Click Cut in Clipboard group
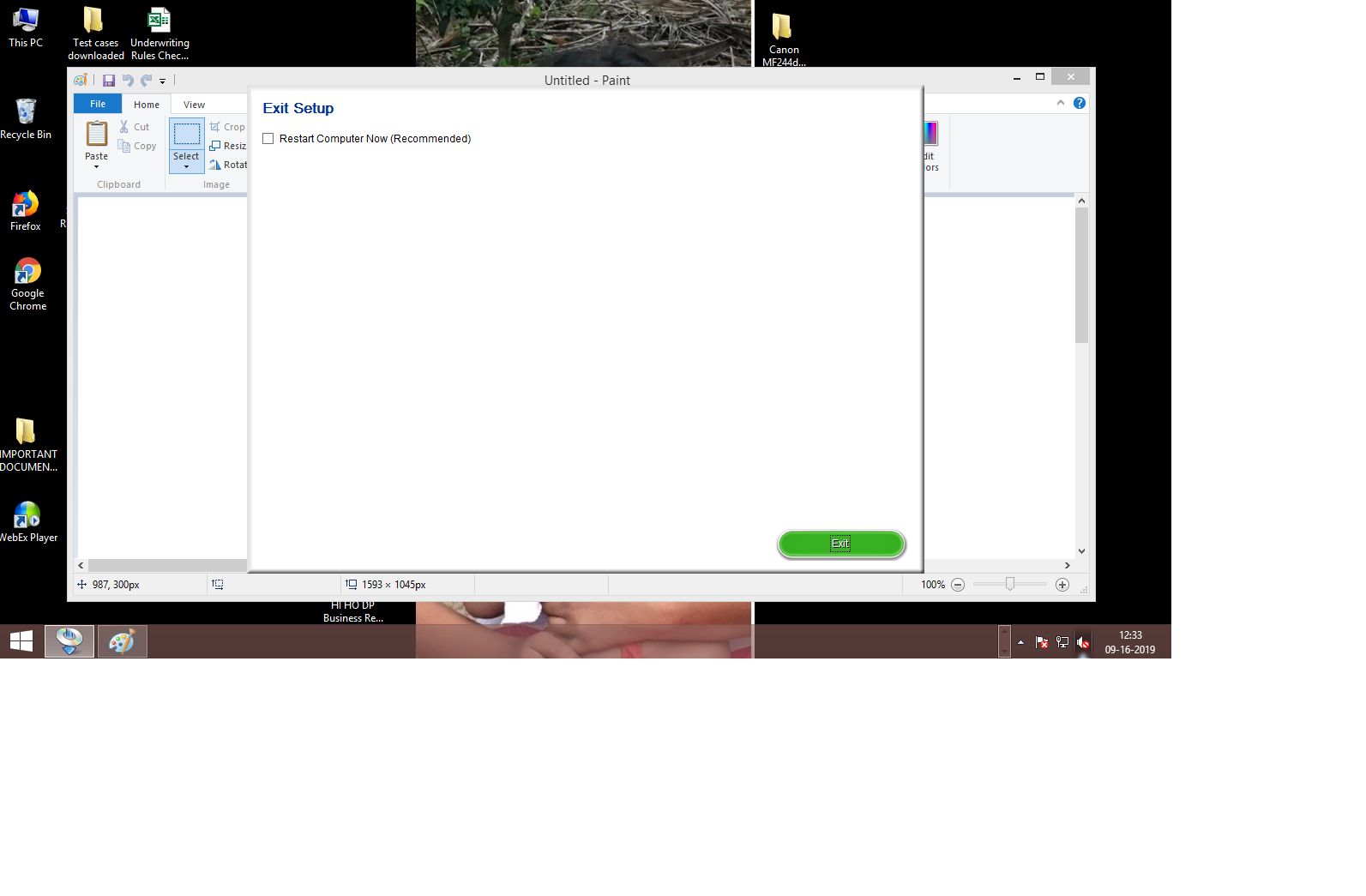This screenshot has width=1366, height=896. [134, 127]
